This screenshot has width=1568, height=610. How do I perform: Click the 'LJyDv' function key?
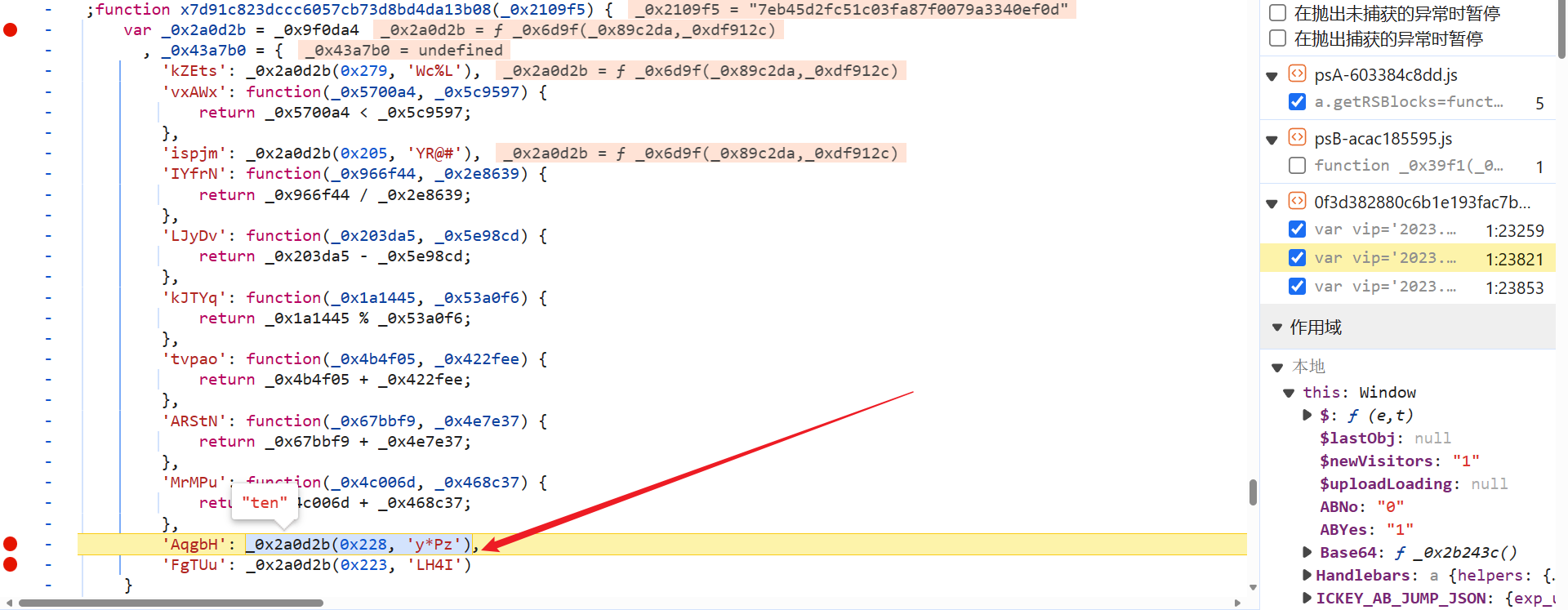(x=194, y=236)
